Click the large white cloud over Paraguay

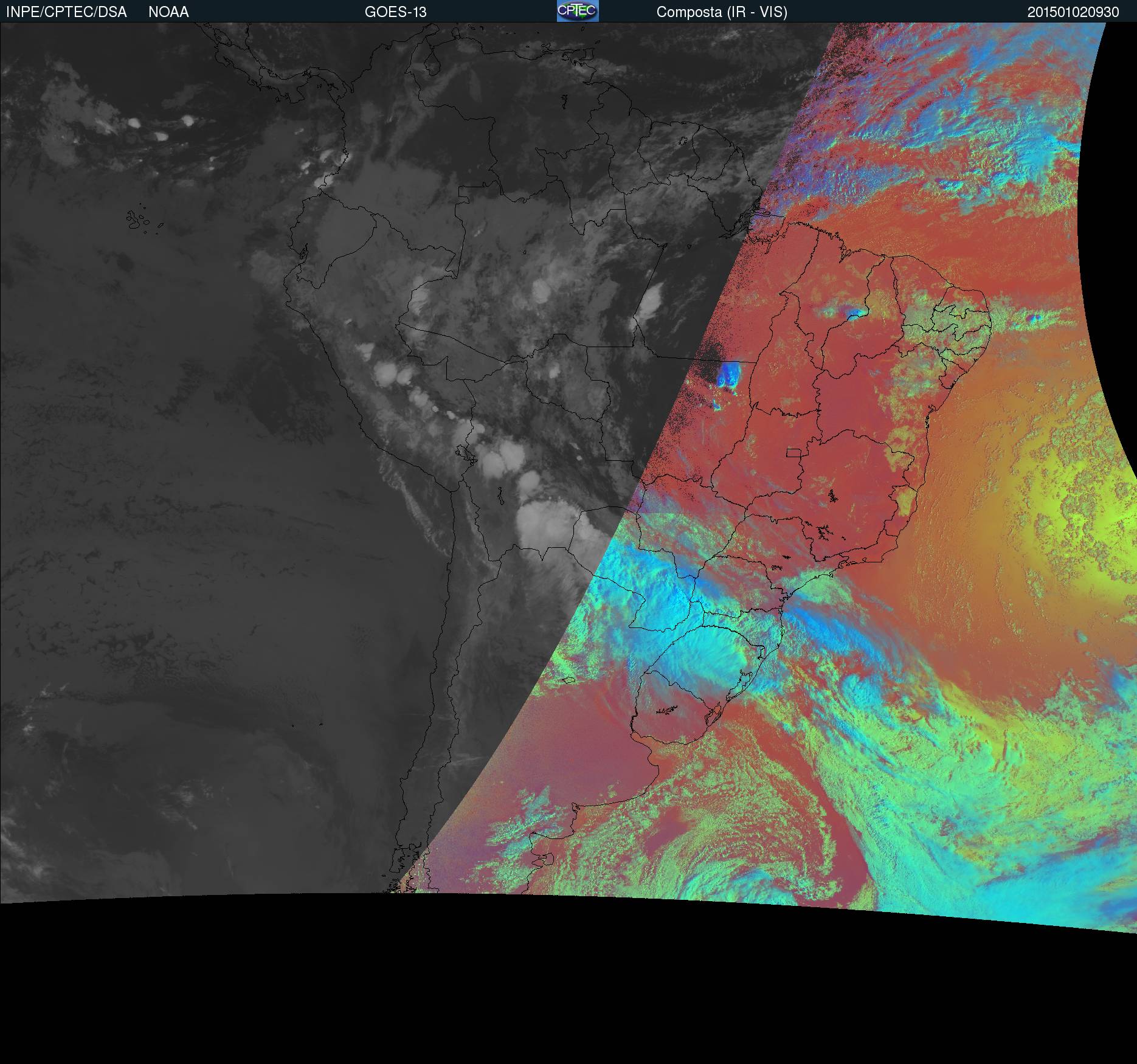pyautogui.click(x=541, y=523)
